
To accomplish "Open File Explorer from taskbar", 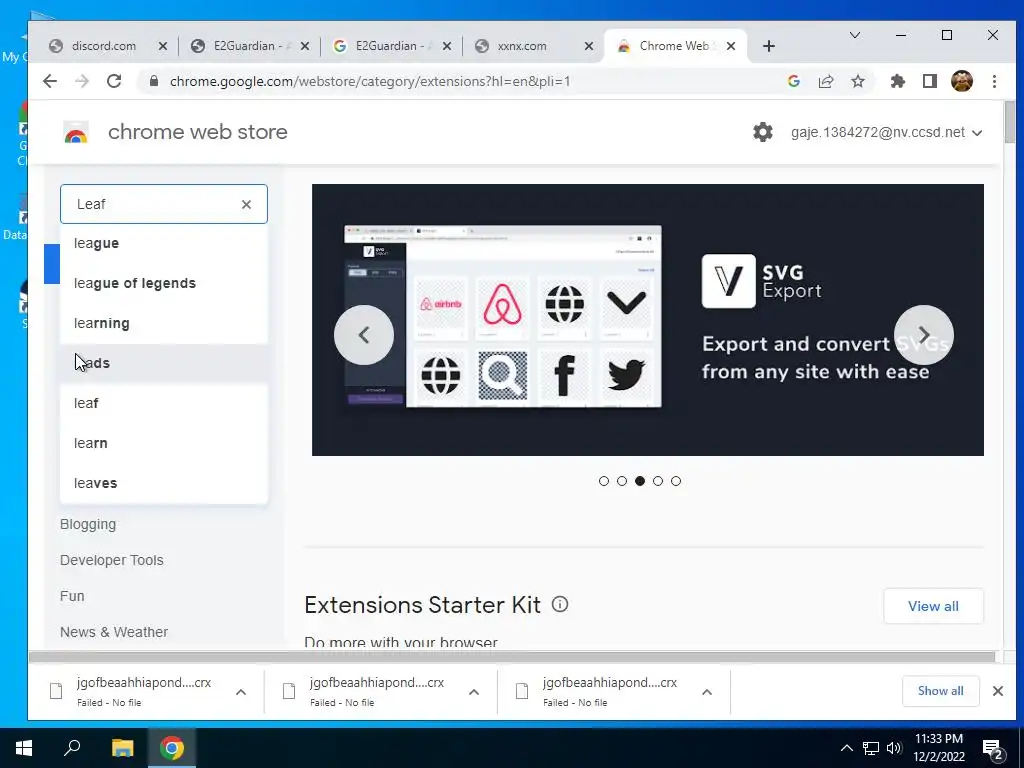I will tap(122, 748).
